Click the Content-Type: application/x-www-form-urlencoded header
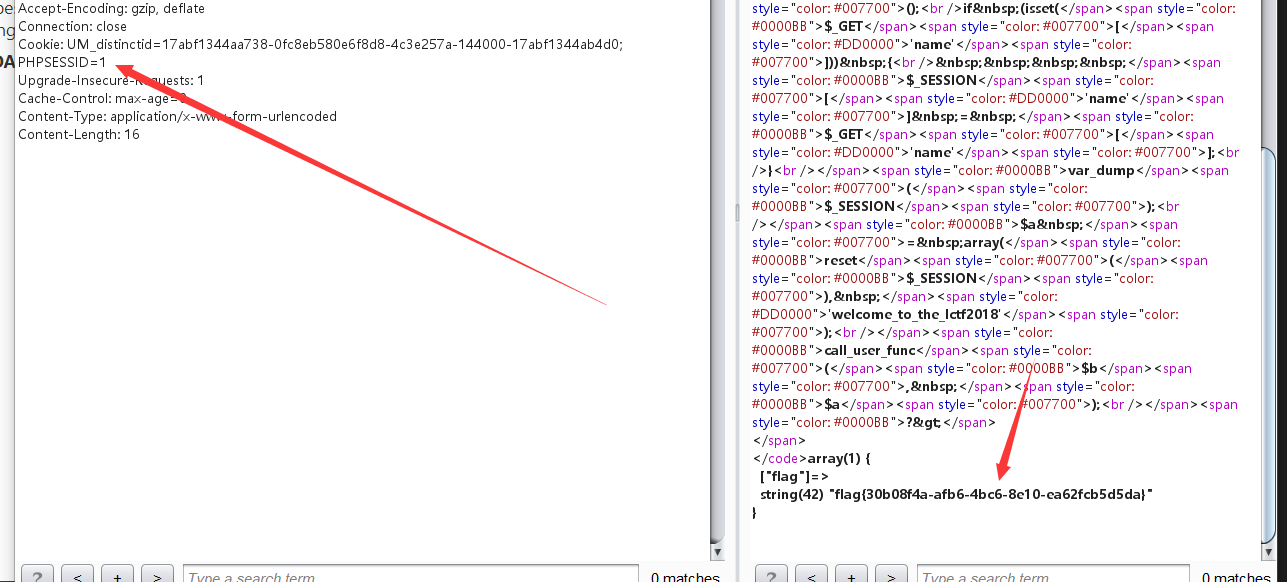Viewport: 1287px width, 582px height. pos(177,116)
